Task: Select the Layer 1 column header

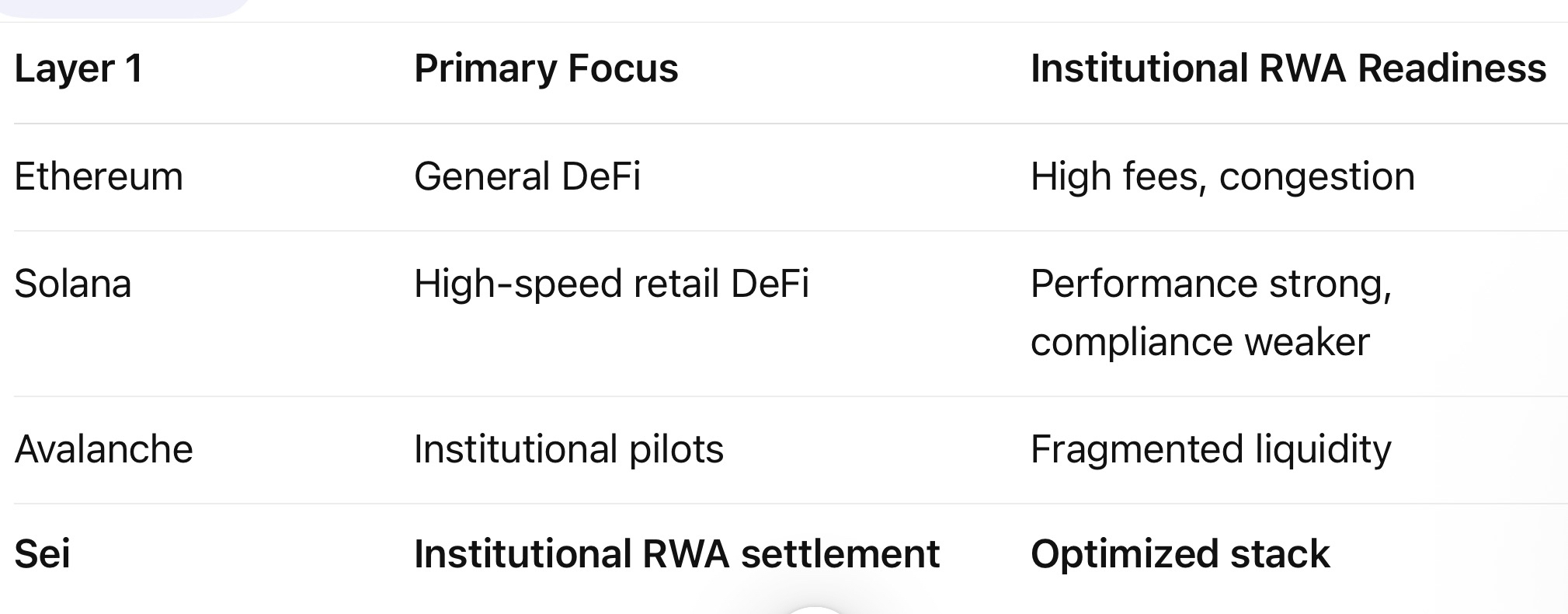Action: pos(78,68)
